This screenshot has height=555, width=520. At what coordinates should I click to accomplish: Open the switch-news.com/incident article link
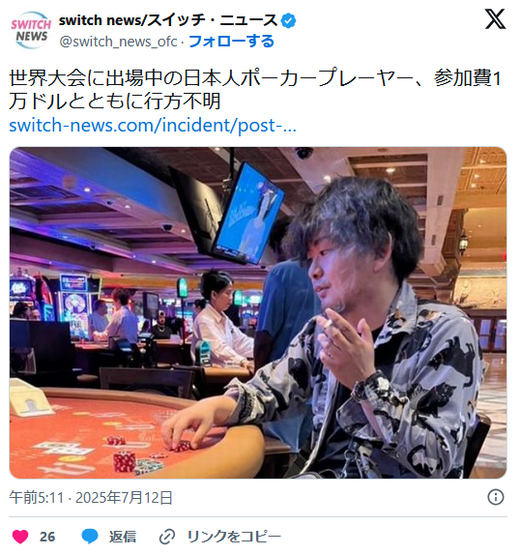153,125
